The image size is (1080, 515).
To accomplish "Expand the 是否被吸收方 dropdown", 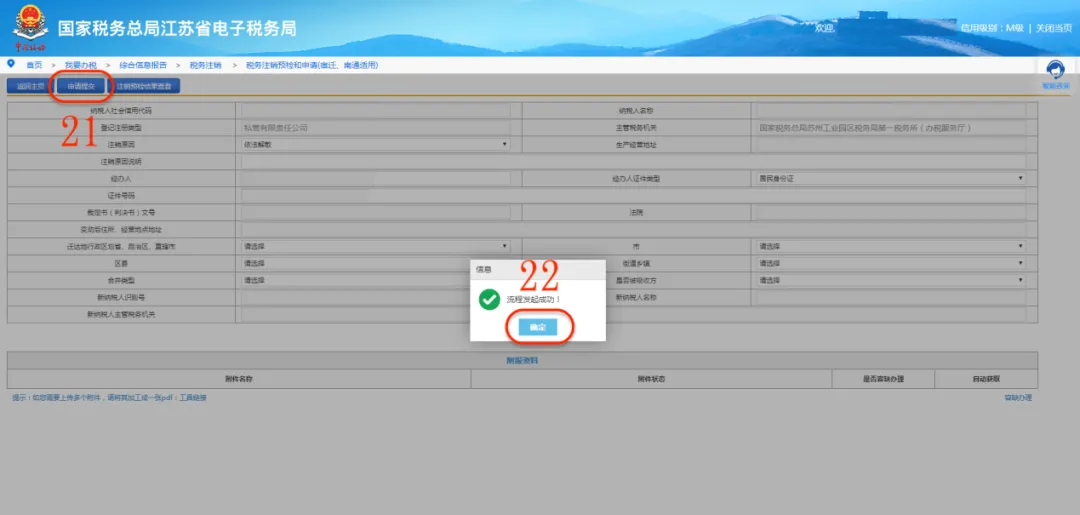I will 891,280.
